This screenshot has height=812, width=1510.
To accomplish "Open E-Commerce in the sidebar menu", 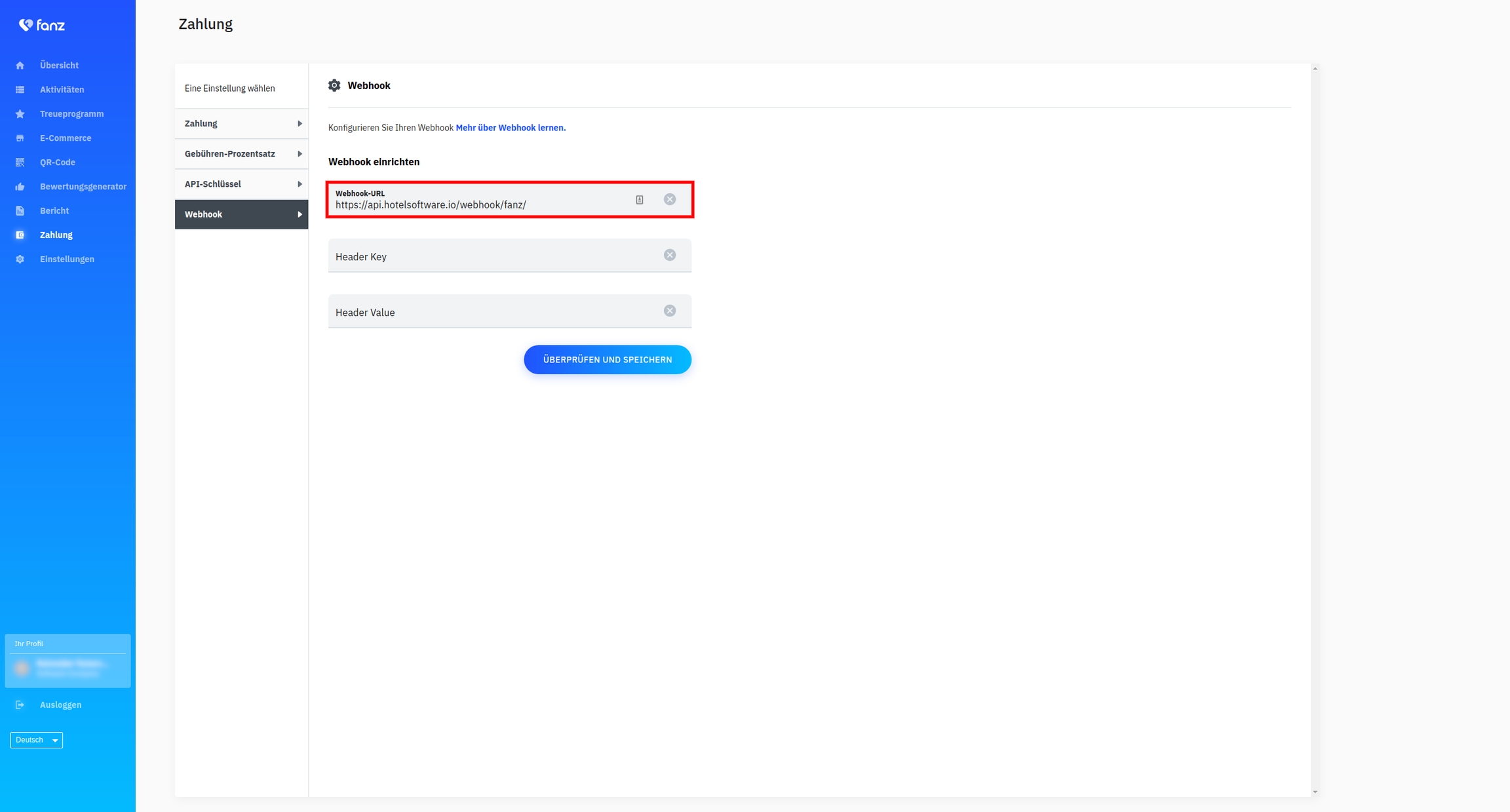I will coord(65,138).
